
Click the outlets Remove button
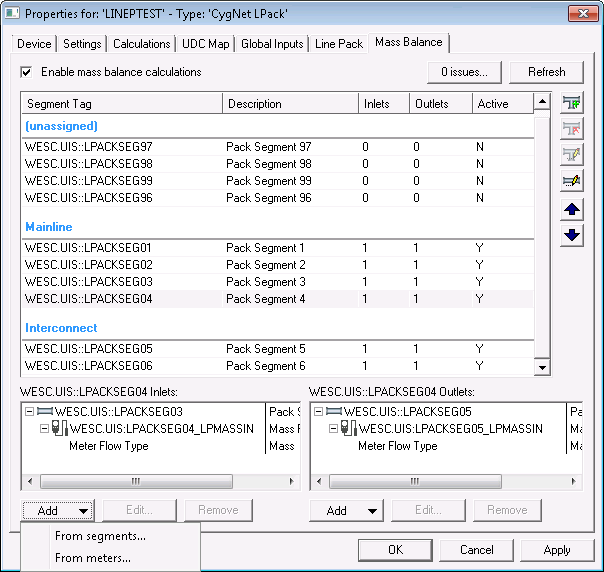tap(507, 510)
